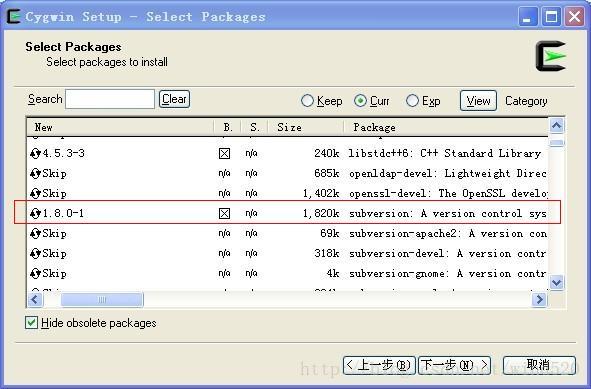Select the Keep radio button
This screenshot has width=591, height=389.
[307, 101]
